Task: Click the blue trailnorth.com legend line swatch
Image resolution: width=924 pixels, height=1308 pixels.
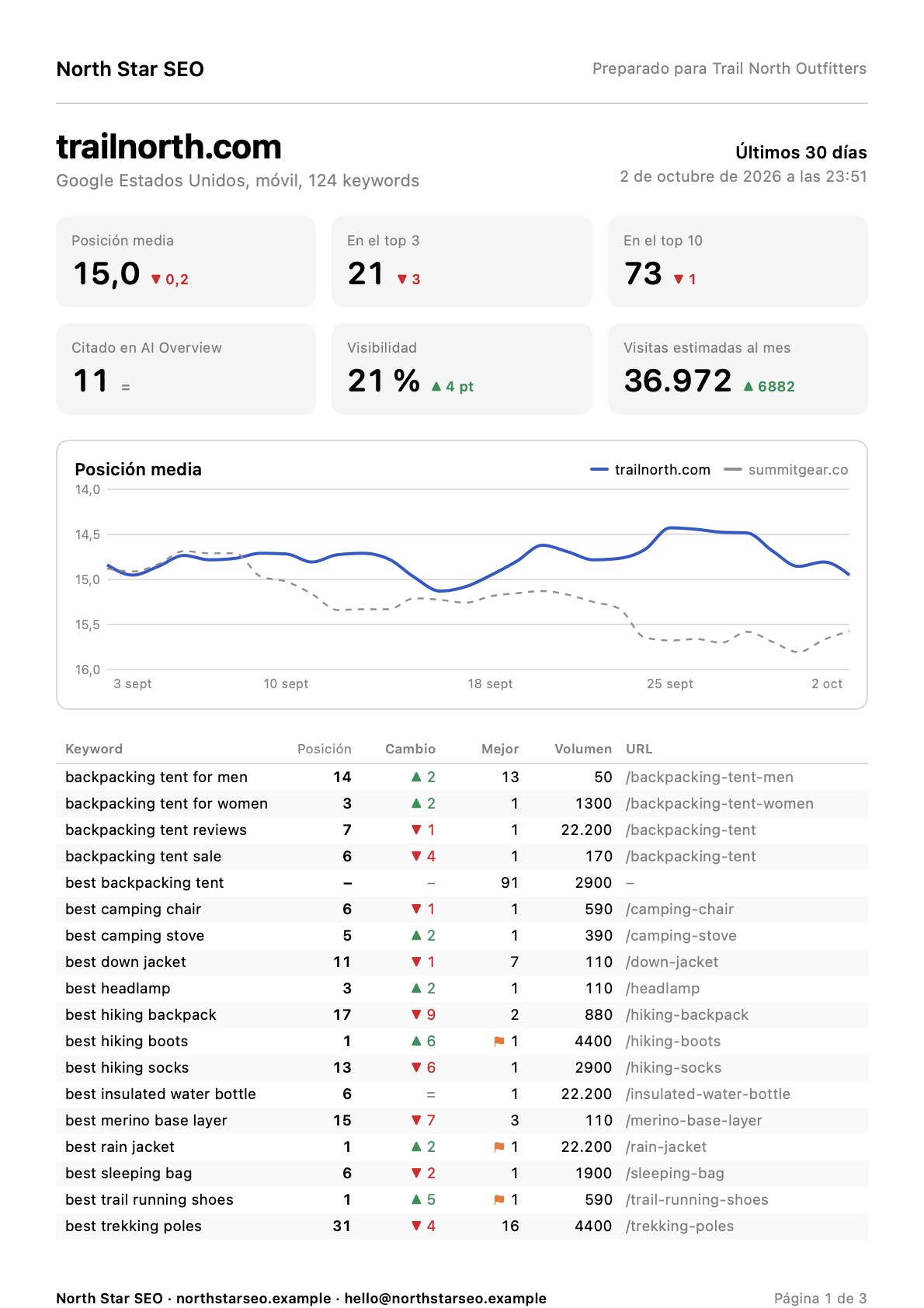Action: tap(599, 470)
